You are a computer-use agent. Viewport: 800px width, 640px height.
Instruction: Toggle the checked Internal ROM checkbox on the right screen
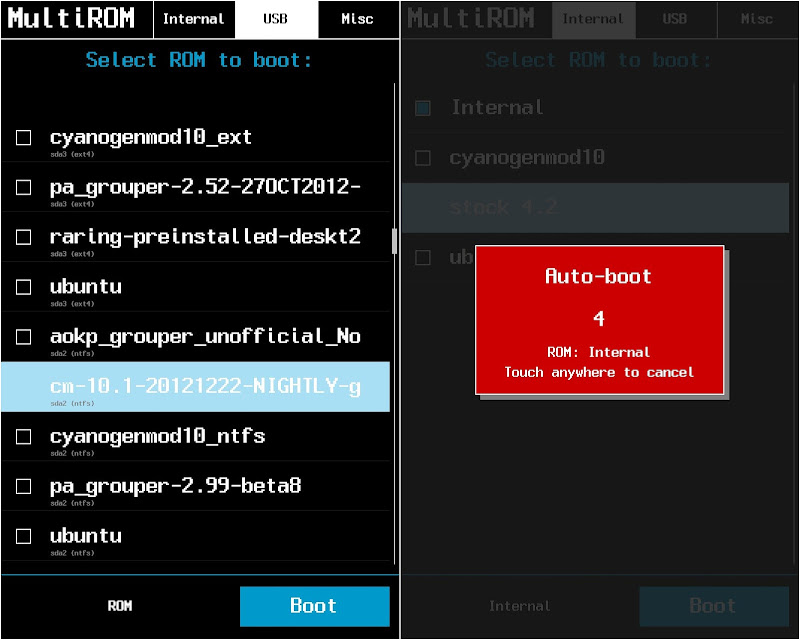[423, 108]
